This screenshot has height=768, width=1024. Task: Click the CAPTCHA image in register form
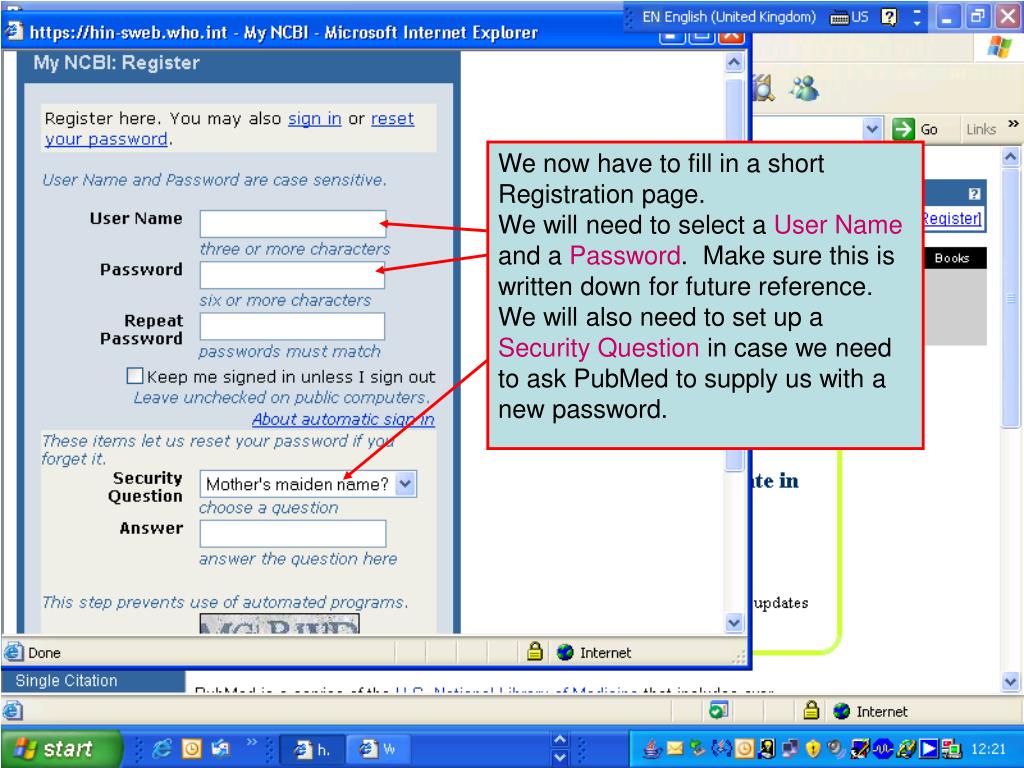coord(280,624)
